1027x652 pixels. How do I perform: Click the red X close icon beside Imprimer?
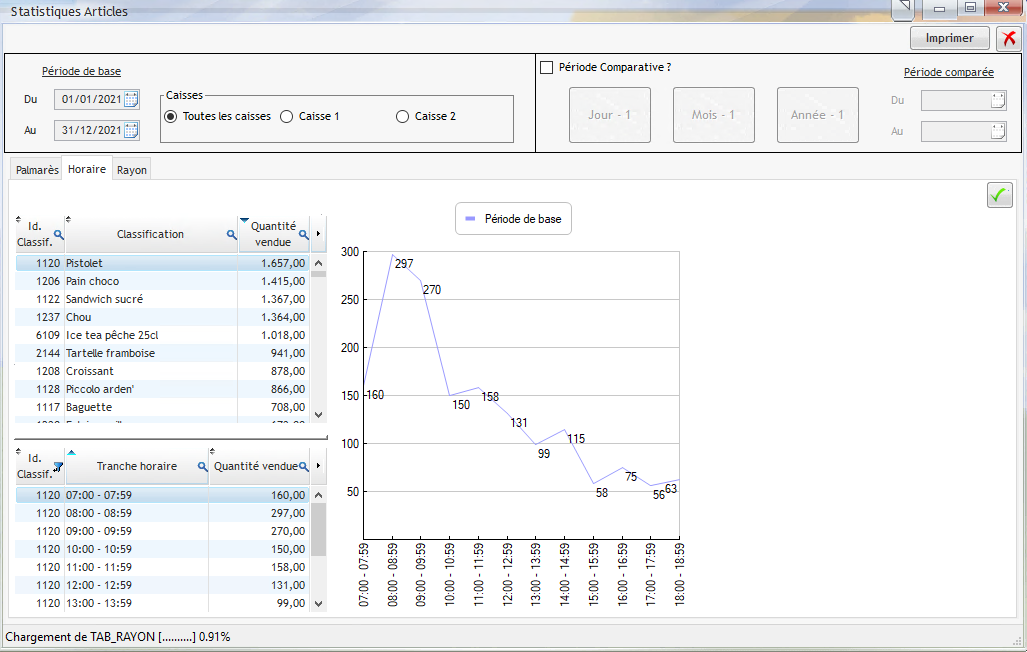[x=1008, y=38]
